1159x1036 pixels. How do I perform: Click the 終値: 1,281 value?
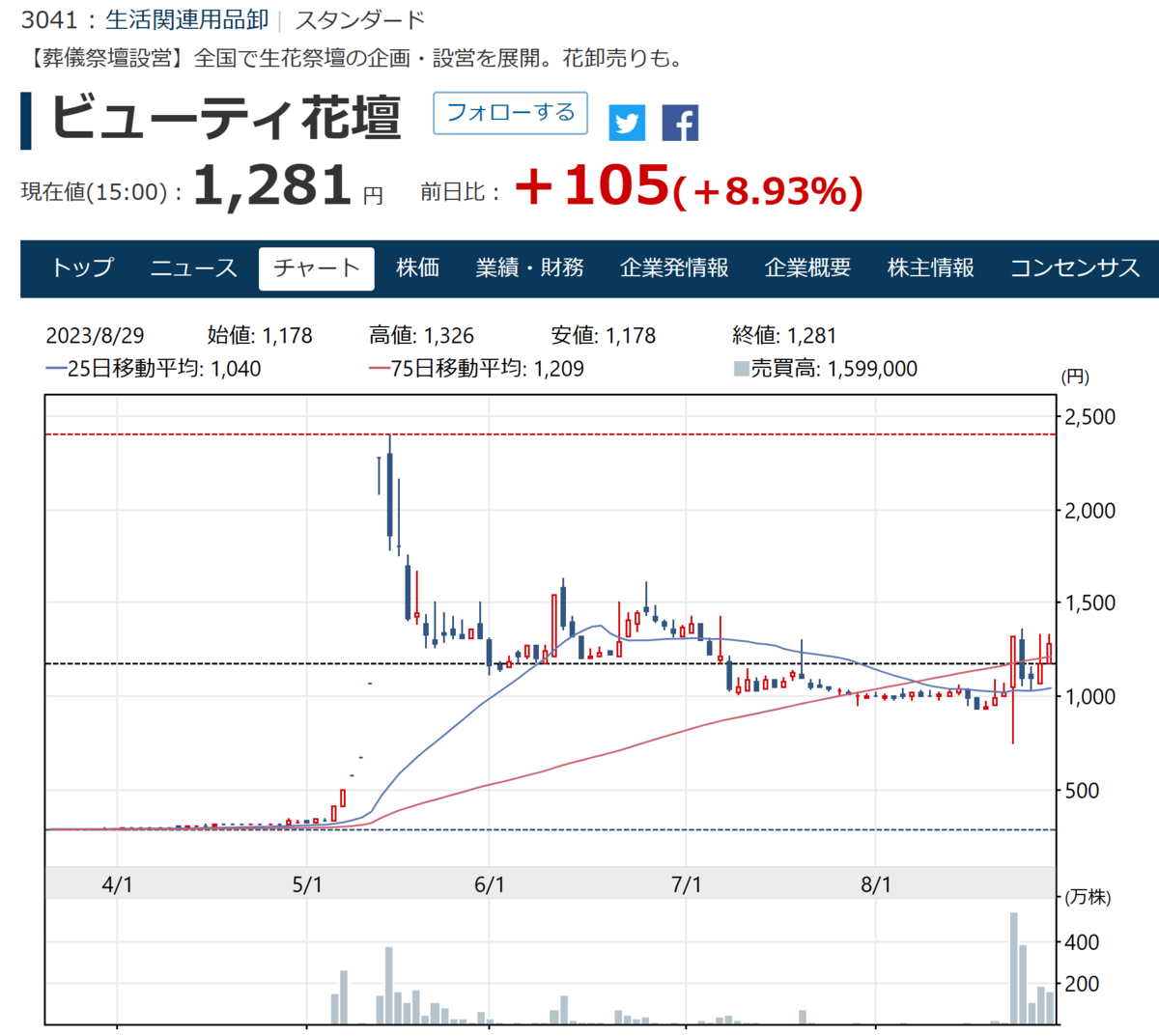pos(784,335)
